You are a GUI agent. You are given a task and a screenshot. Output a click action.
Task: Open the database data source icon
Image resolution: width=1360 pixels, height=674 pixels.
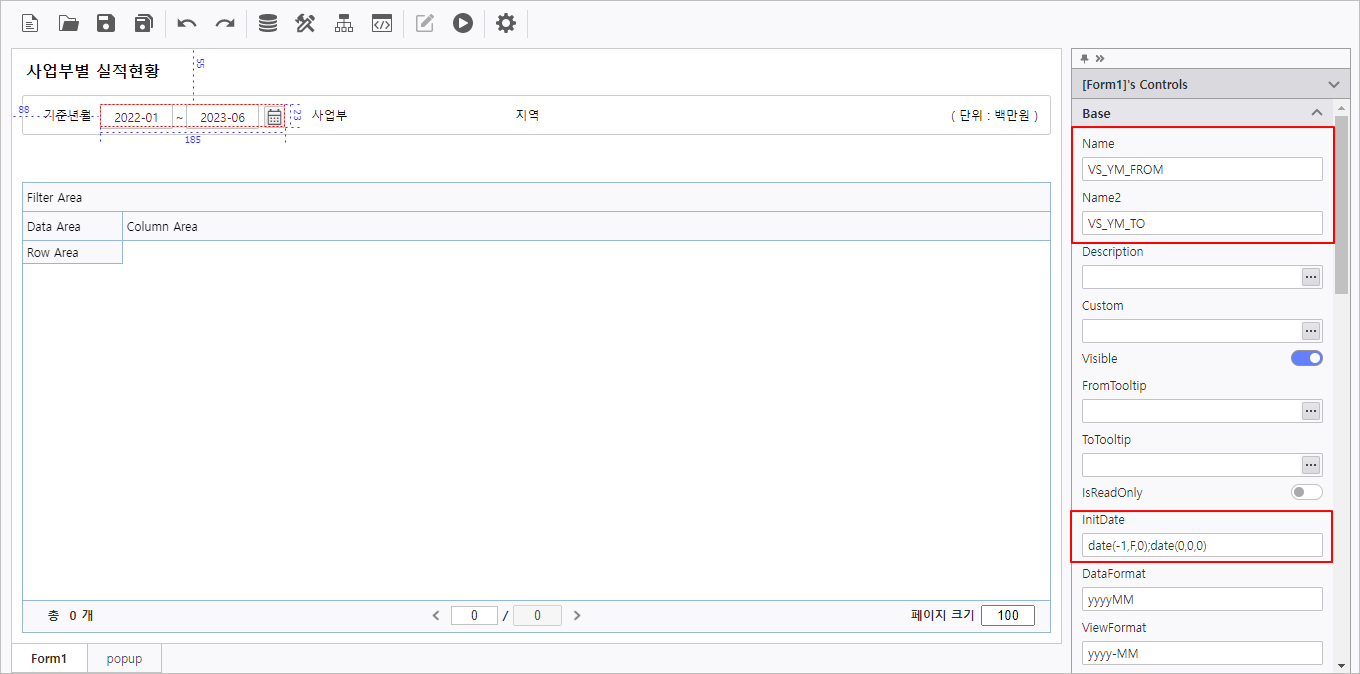click(268, 23)
